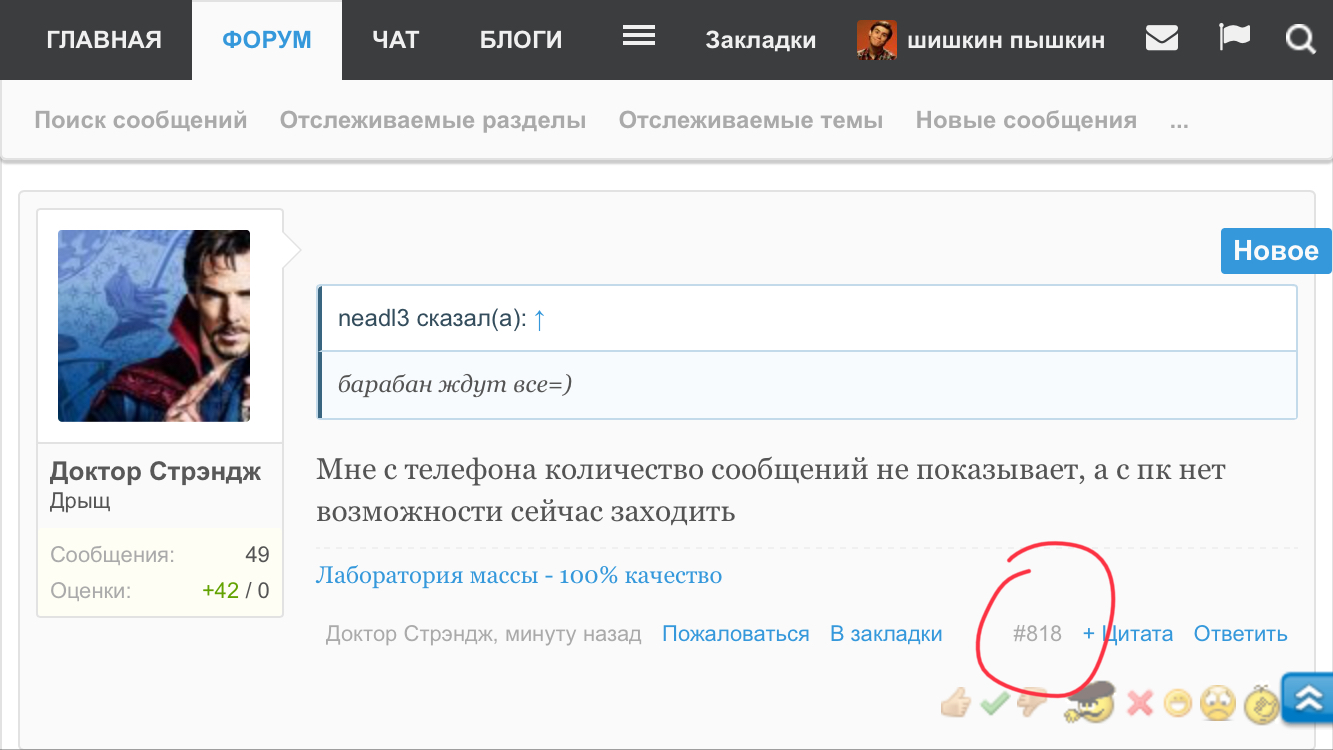
Task: Click the Пожаловаться link
Action: [735, 634]
